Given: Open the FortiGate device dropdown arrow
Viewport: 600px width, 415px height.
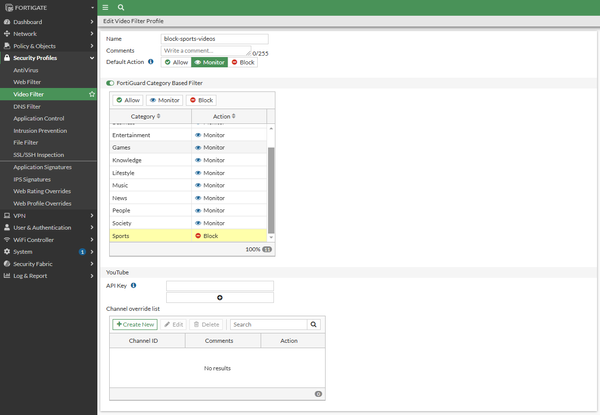Looking at the screenshot, I should (92, 8).
